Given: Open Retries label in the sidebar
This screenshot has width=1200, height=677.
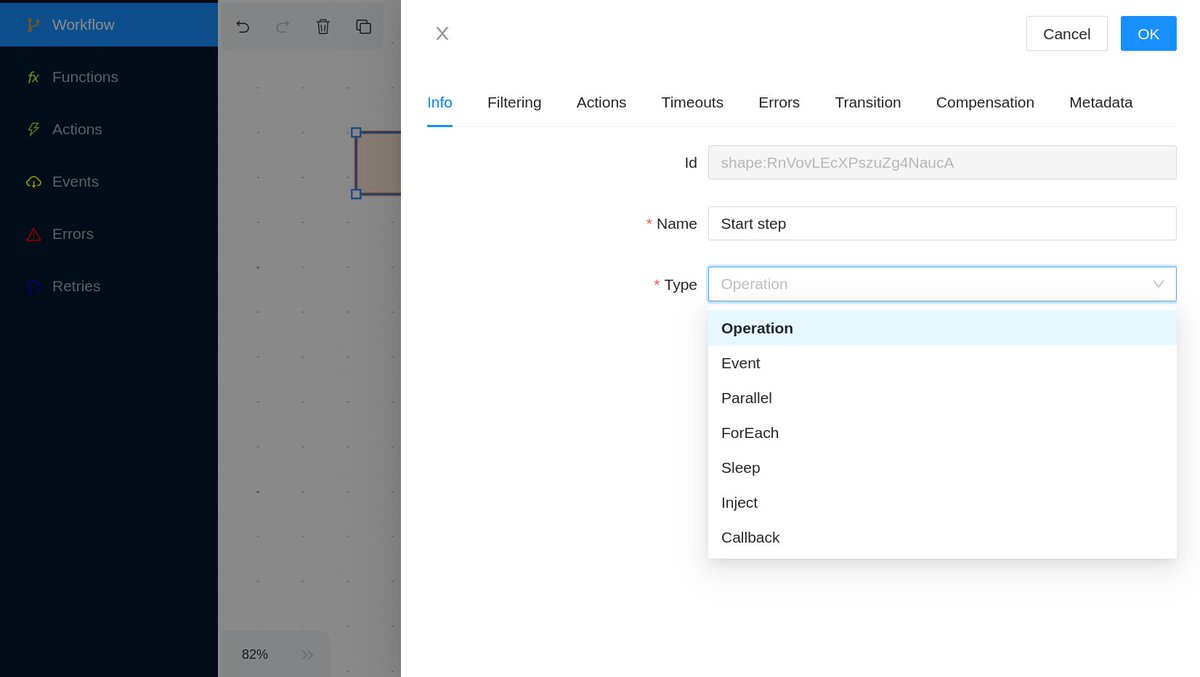Looking at the screenshot, I should 76,286.
